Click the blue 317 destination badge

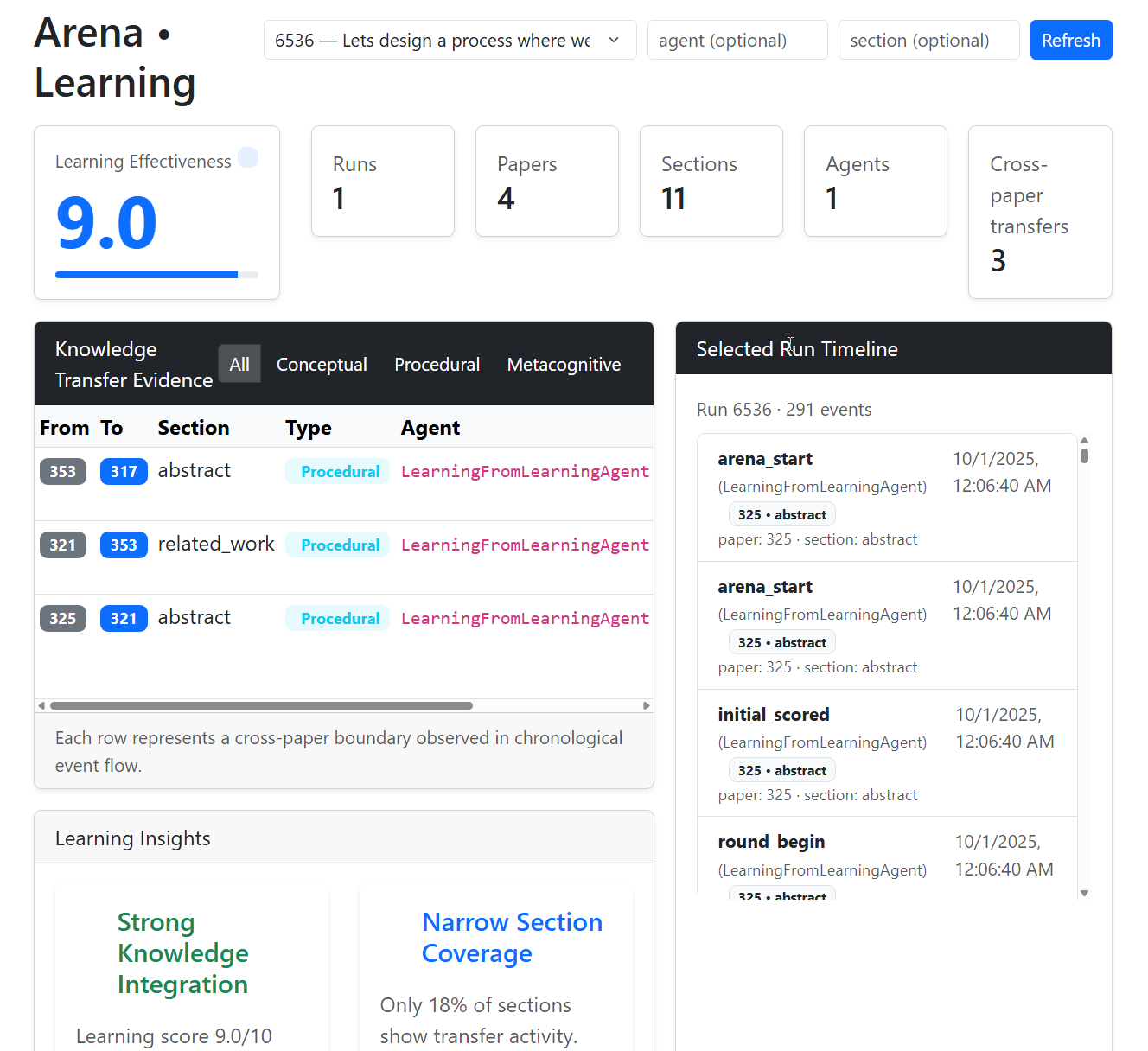point(124,471)
